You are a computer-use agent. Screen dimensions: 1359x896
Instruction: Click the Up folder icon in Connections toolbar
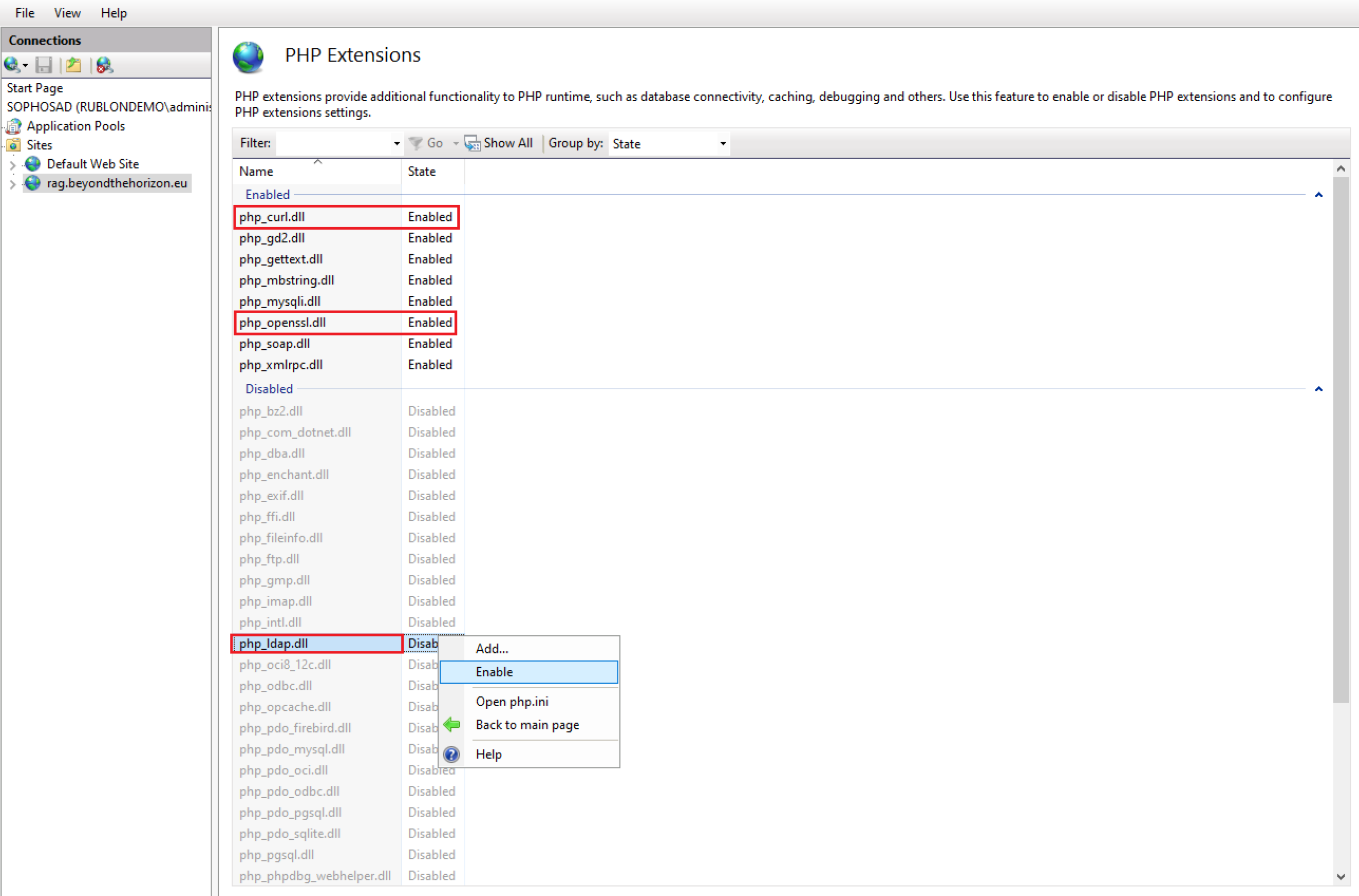(74, 65)
